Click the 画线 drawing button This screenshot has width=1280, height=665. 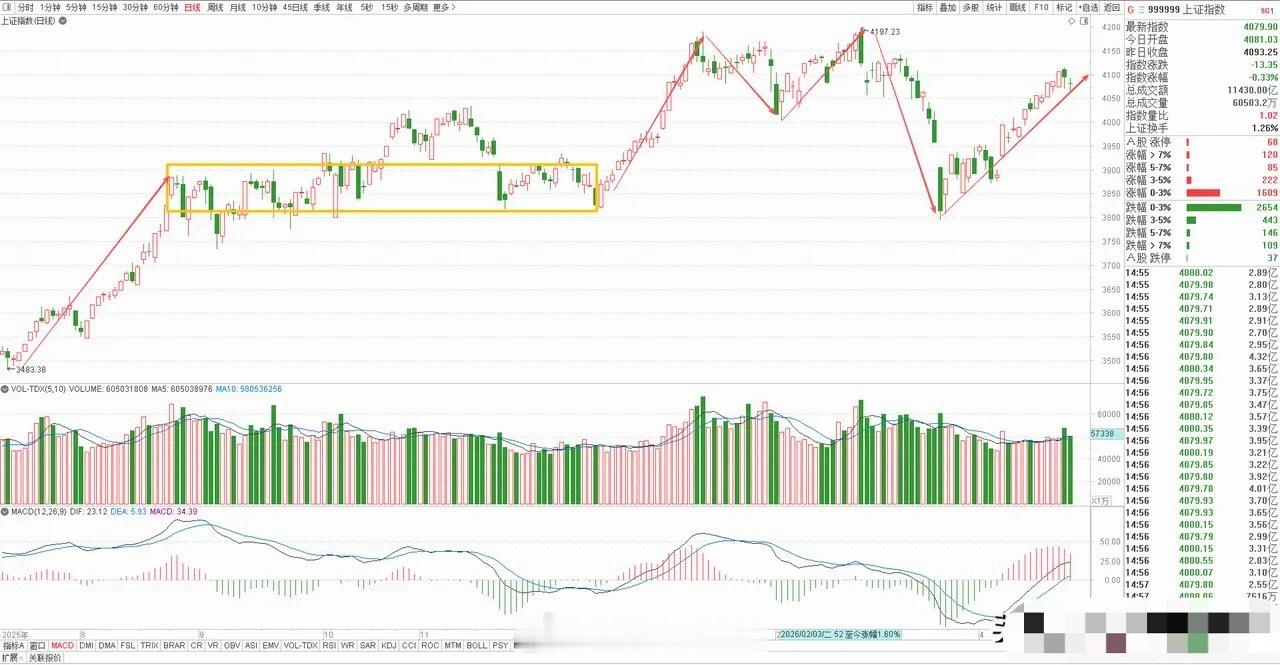click(1018, 7)
